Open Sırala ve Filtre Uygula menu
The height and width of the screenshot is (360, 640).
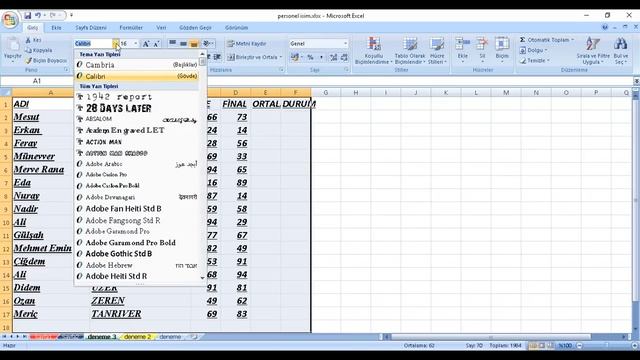(x=593, y=50)
